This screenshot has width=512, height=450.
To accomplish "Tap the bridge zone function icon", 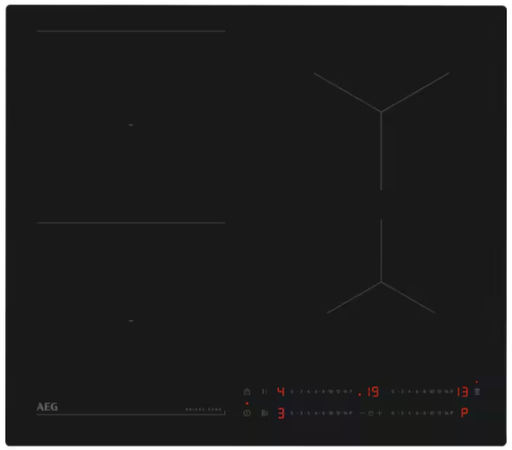I will click(x=264, y=413).
